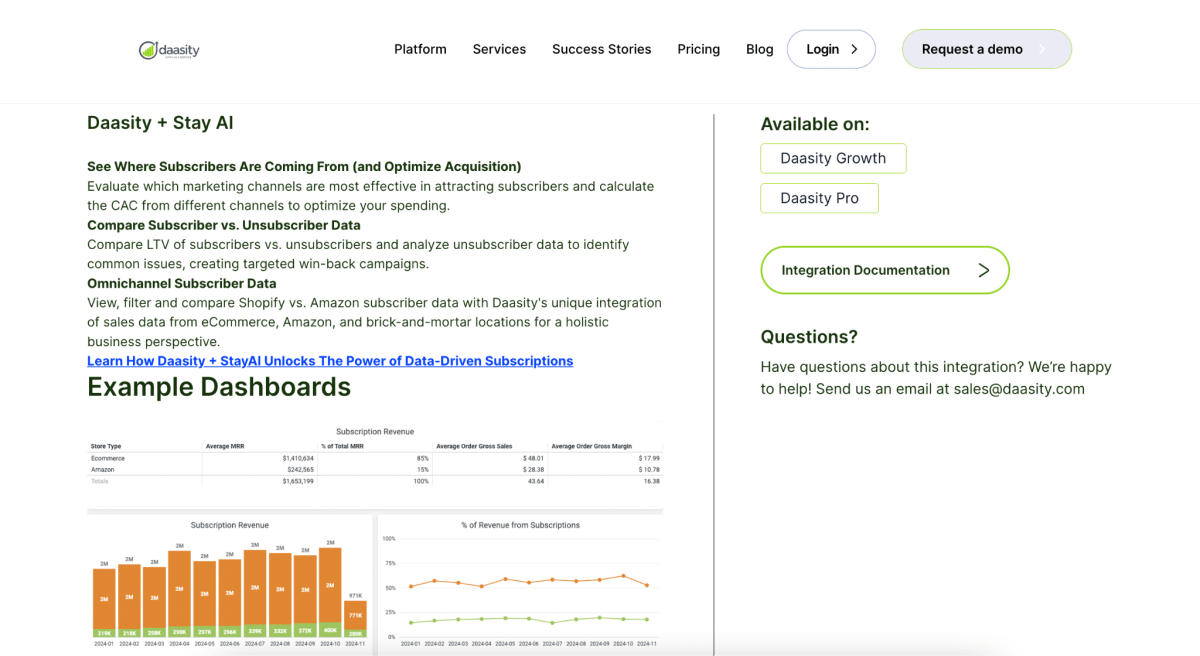Click the 2024-11 bar in revenue chart
The image size is (1200, 656).
tap(355, 618)
